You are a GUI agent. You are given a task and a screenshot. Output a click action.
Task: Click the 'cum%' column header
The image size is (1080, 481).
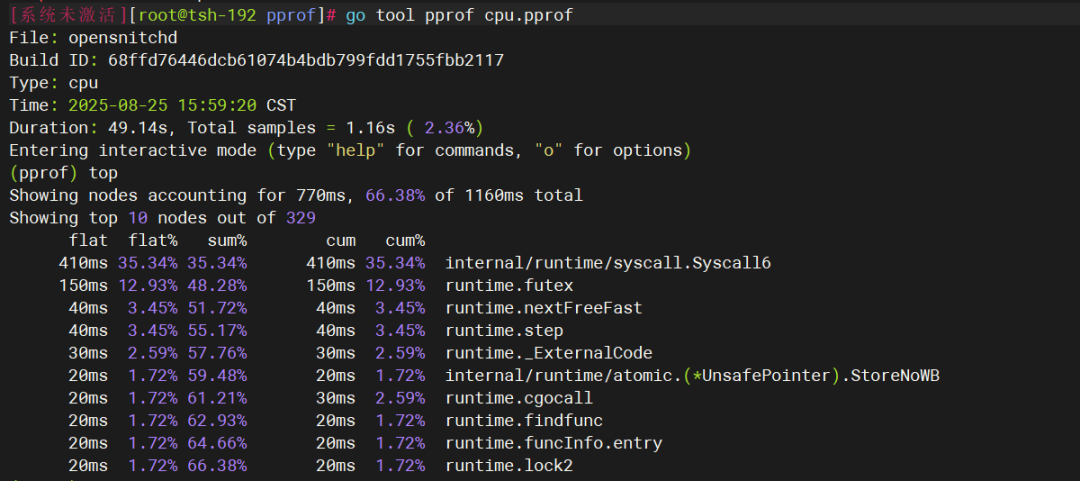click(405, 240)
